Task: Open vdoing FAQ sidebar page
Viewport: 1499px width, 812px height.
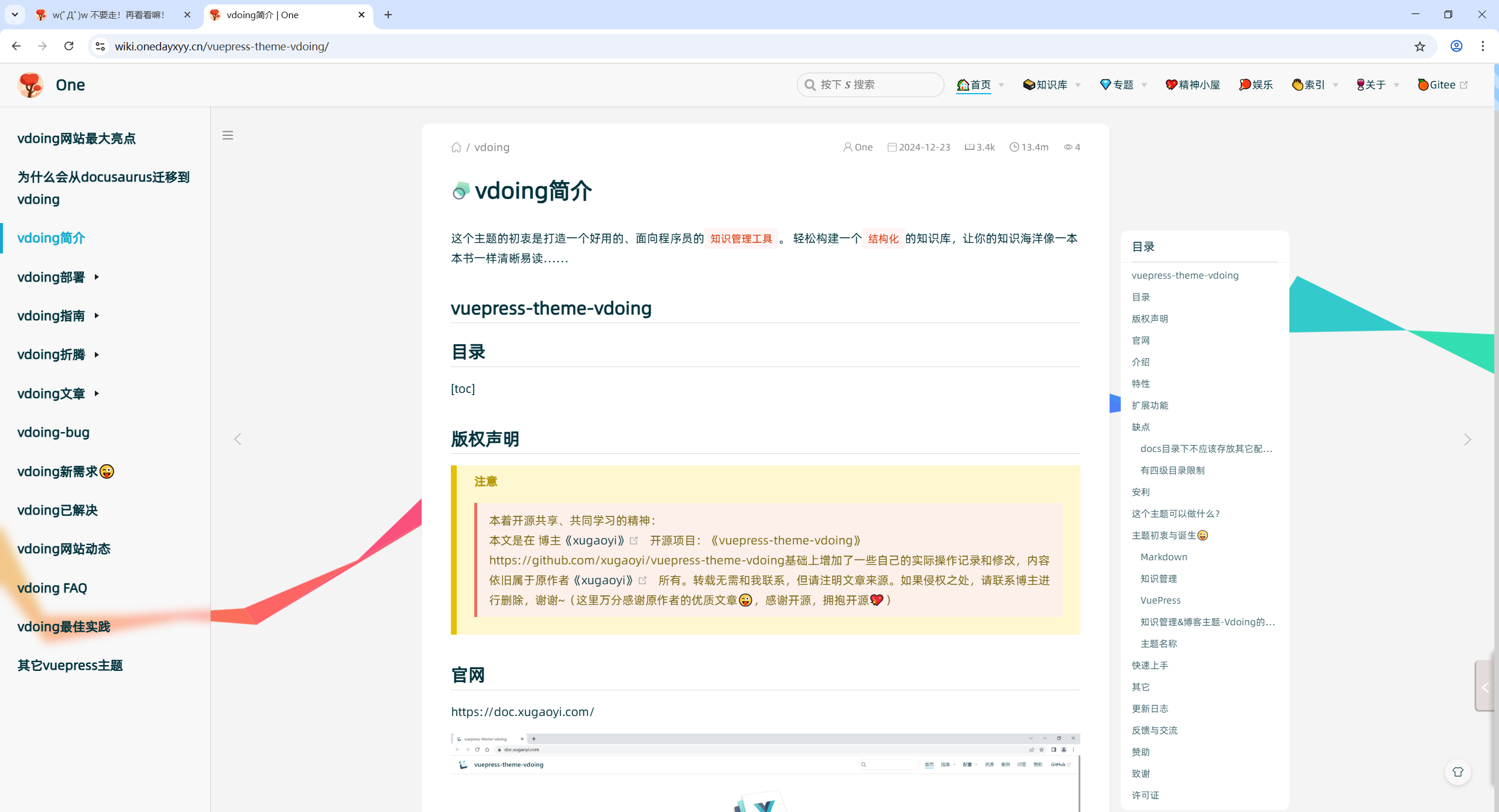Action: click(x=52, y=588)
